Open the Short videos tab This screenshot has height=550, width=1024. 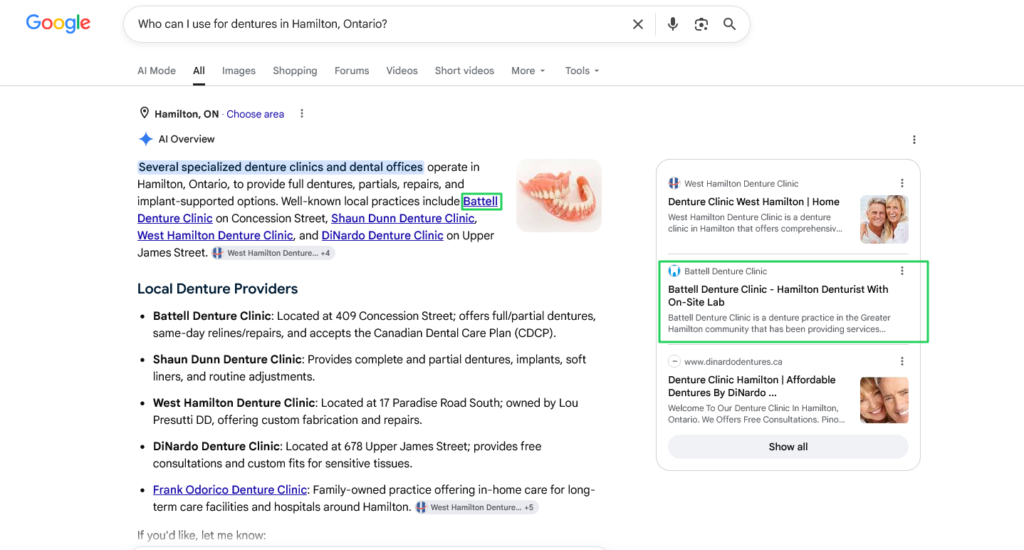tap(464, 71)
